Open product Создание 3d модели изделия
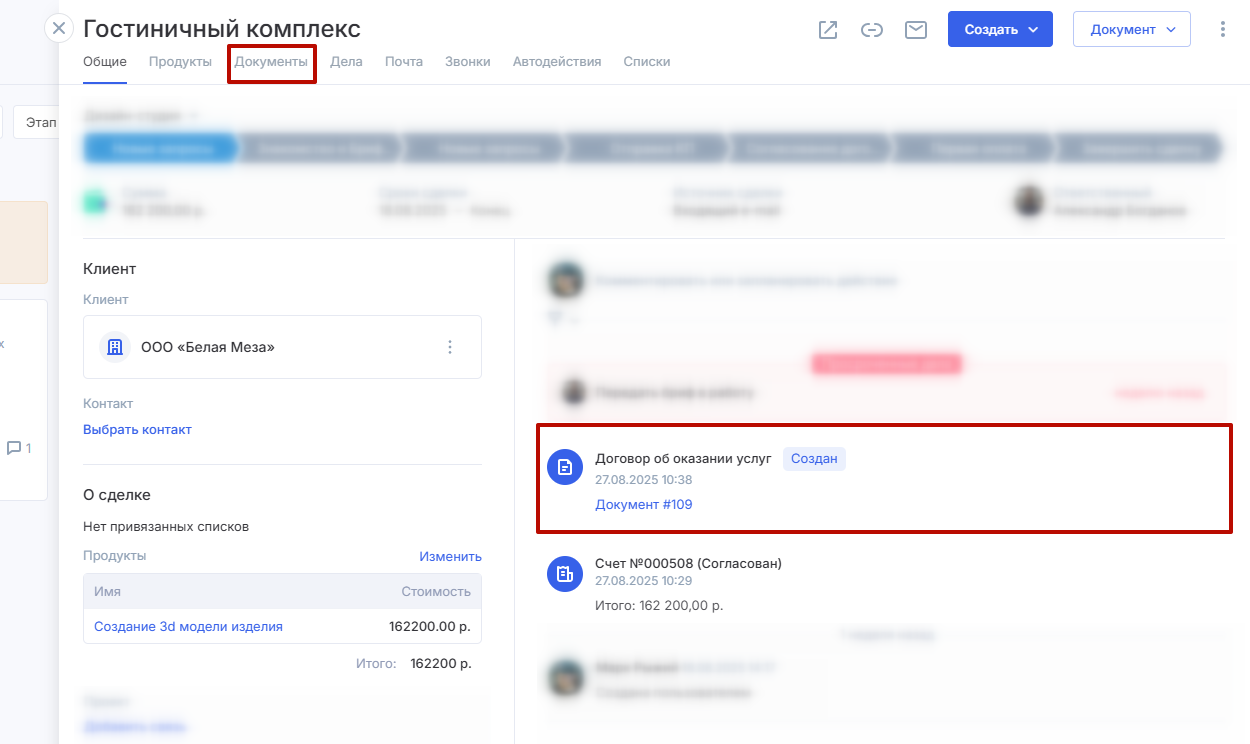The image size is (1250, 744). tap(188, 627)
